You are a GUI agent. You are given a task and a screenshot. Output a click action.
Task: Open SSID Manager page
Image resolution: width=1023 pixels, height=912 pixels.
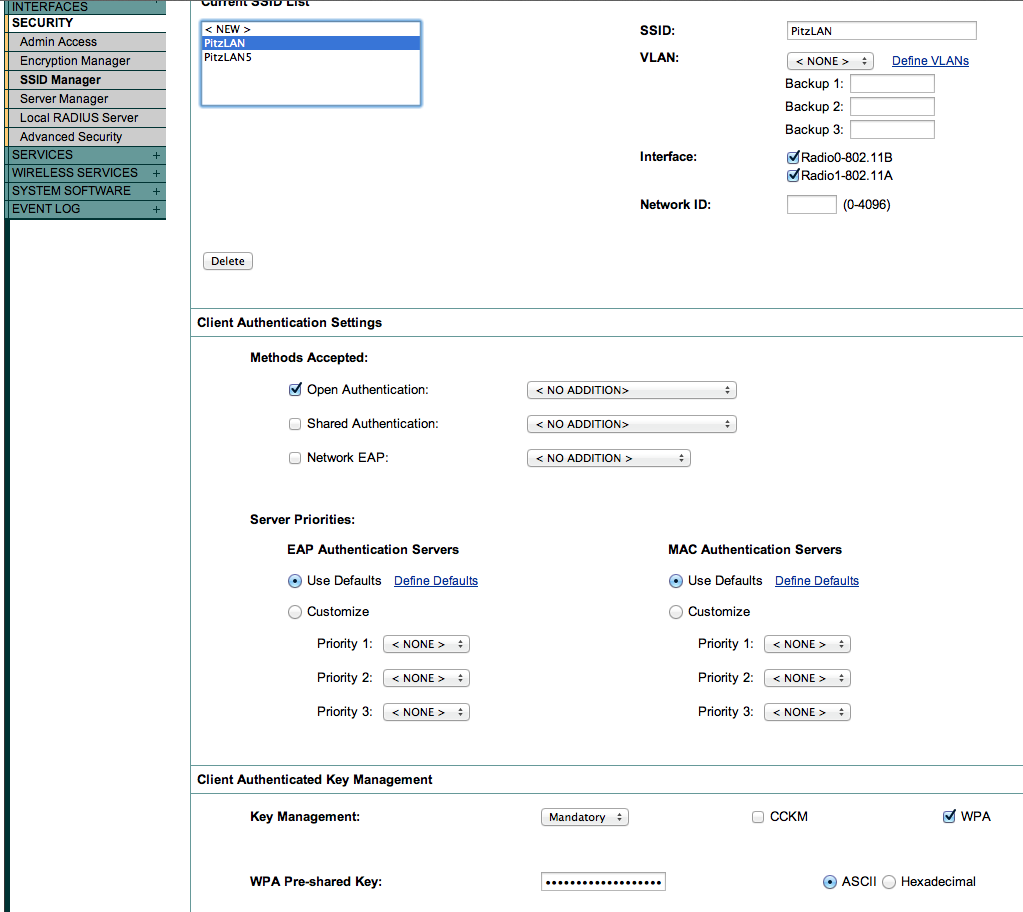87,80
